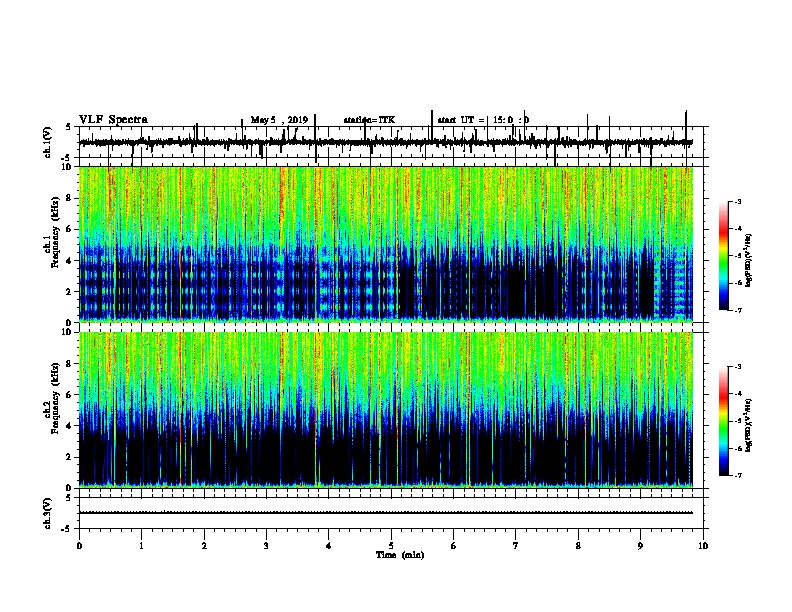Select the "Time (min)" x-axis label
The width and height of the screenshot is (792, 612).
pyautogui.click(x=400, y=555)
